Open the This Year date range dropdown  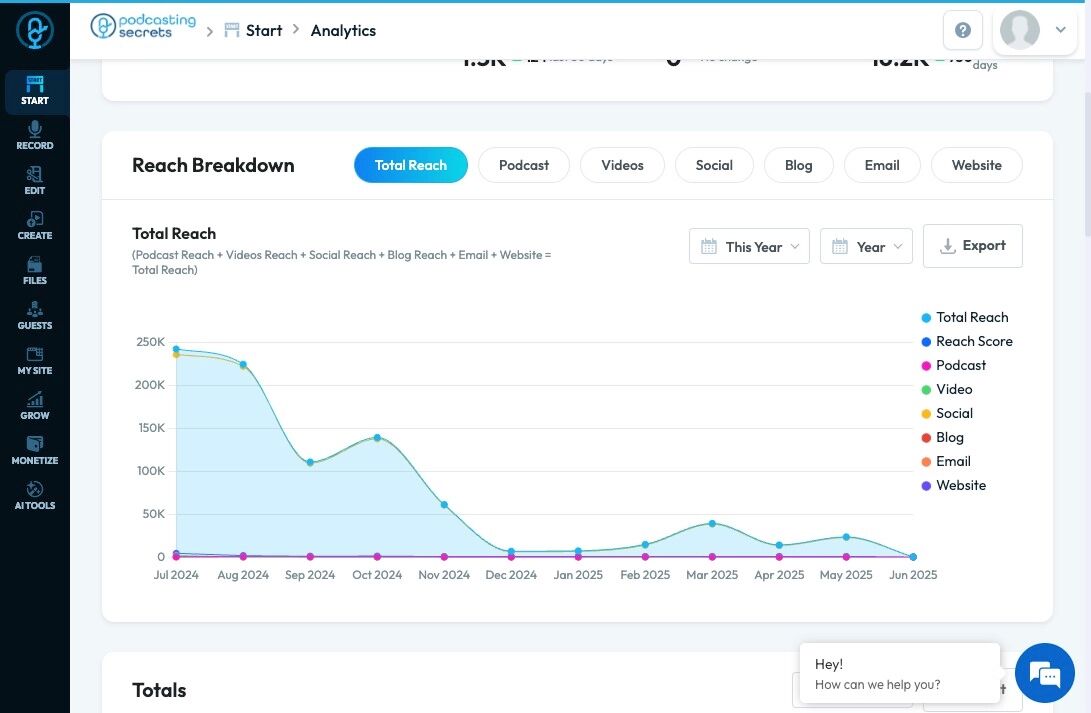pos(749,246)
